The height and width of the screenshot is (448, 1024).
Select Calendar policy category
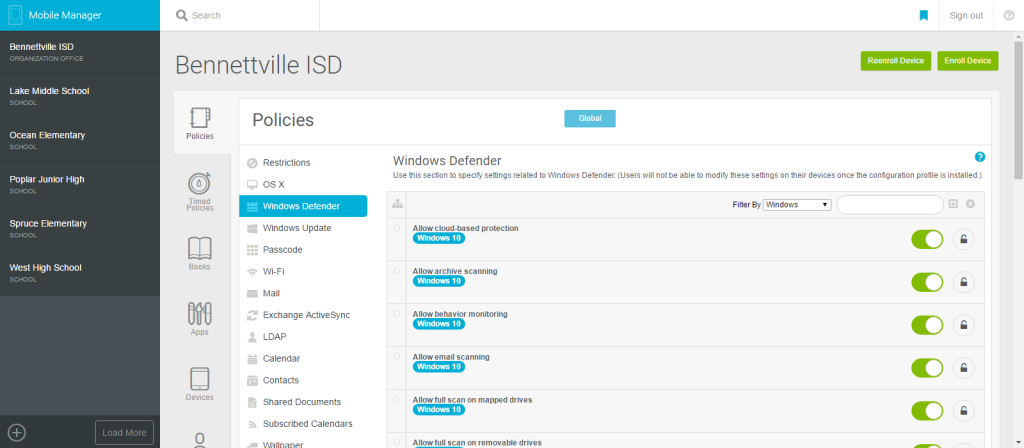pyautogui.click(x=303, y=359)
